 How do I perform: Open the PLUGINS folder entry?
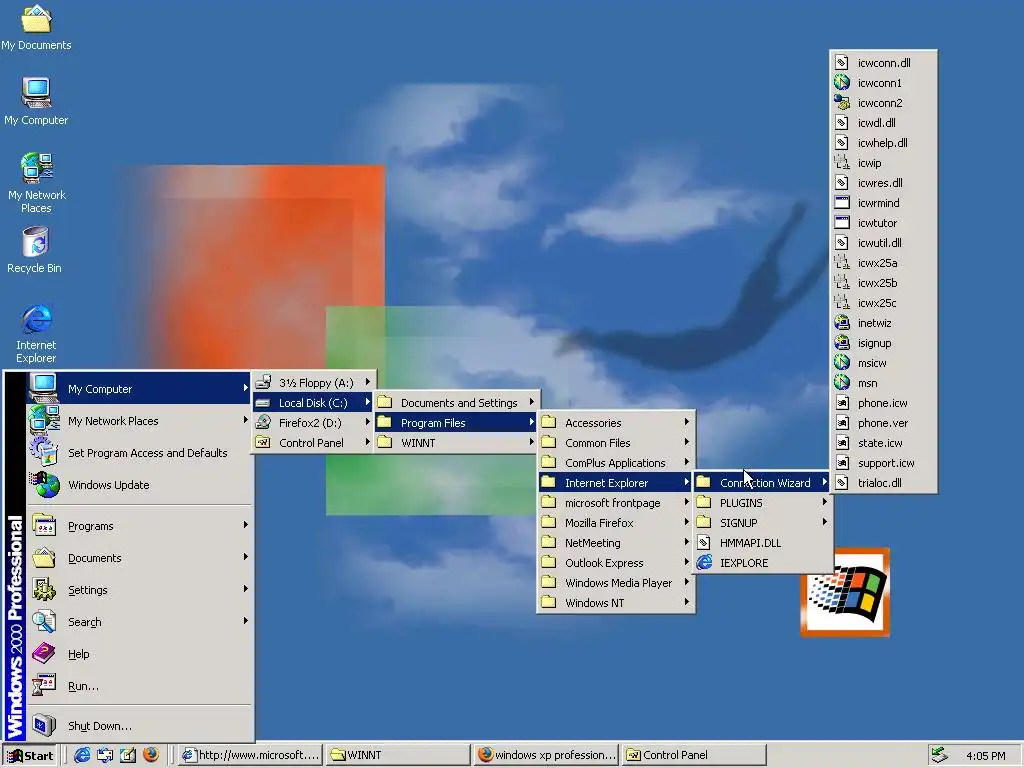[x=762, y=503]
